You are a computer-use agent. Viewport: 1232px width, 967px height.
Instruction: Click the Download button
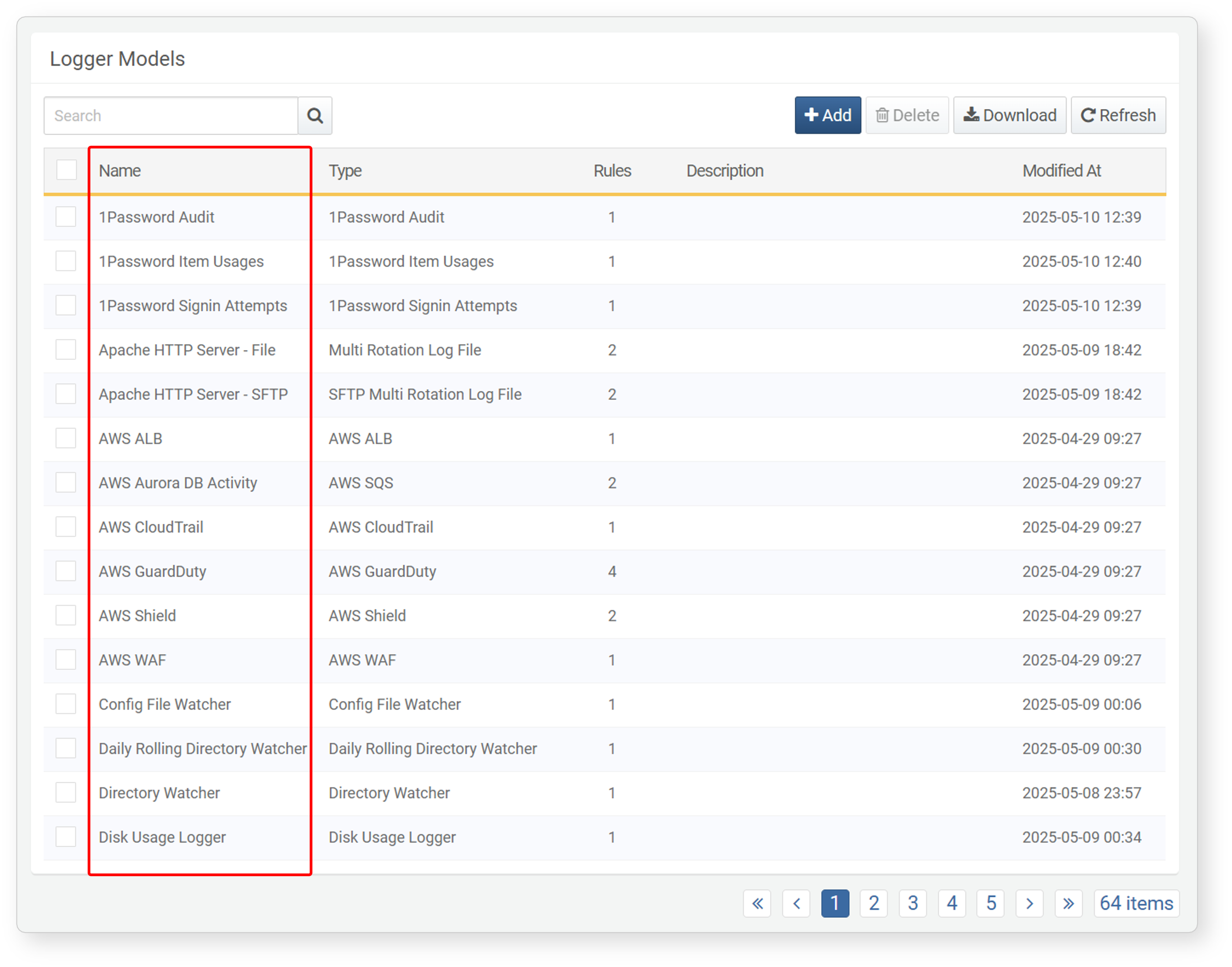coord(1009,115)
